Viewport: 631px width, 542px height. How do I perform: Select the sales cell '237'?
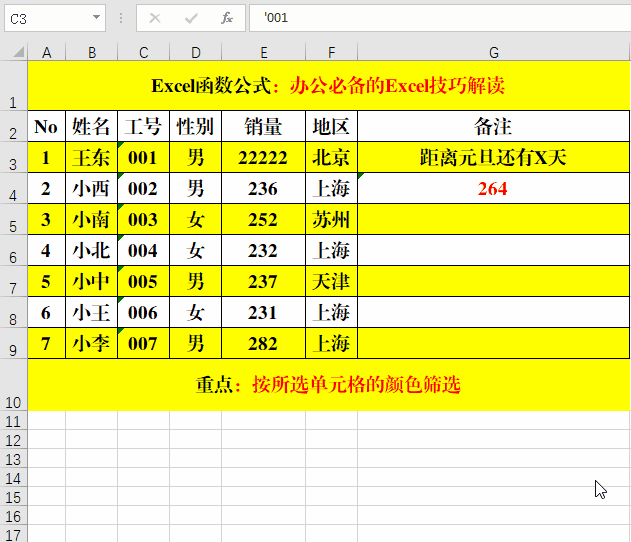[x=263, y=281]
